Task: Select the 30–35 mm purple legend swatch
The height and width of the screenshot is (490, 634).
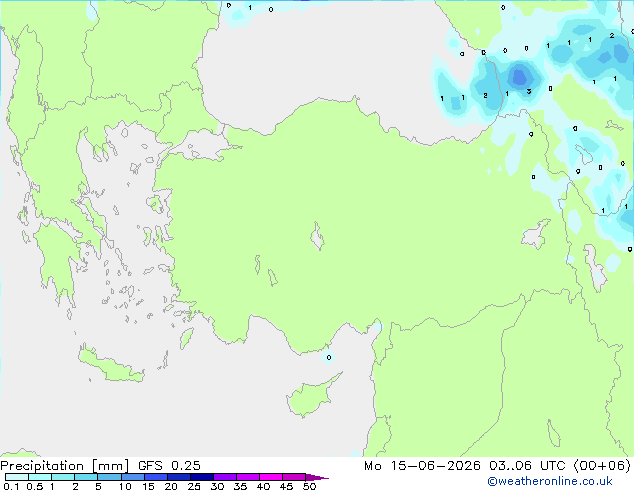Action: [224, 477]
